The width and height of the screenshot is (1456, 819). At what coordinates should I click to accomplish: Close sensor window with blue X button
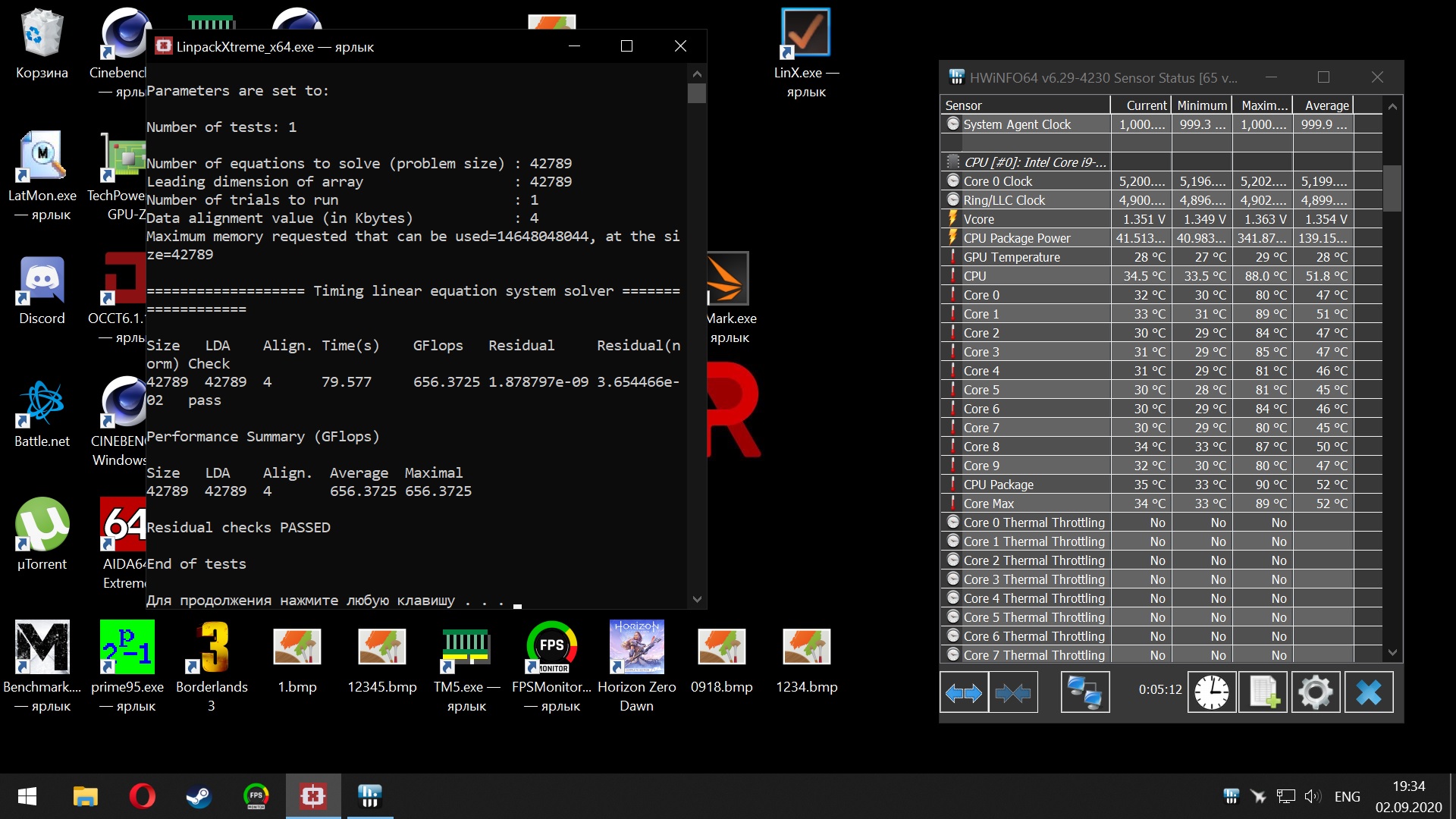pyautogui.click(x=1368, y=692)
